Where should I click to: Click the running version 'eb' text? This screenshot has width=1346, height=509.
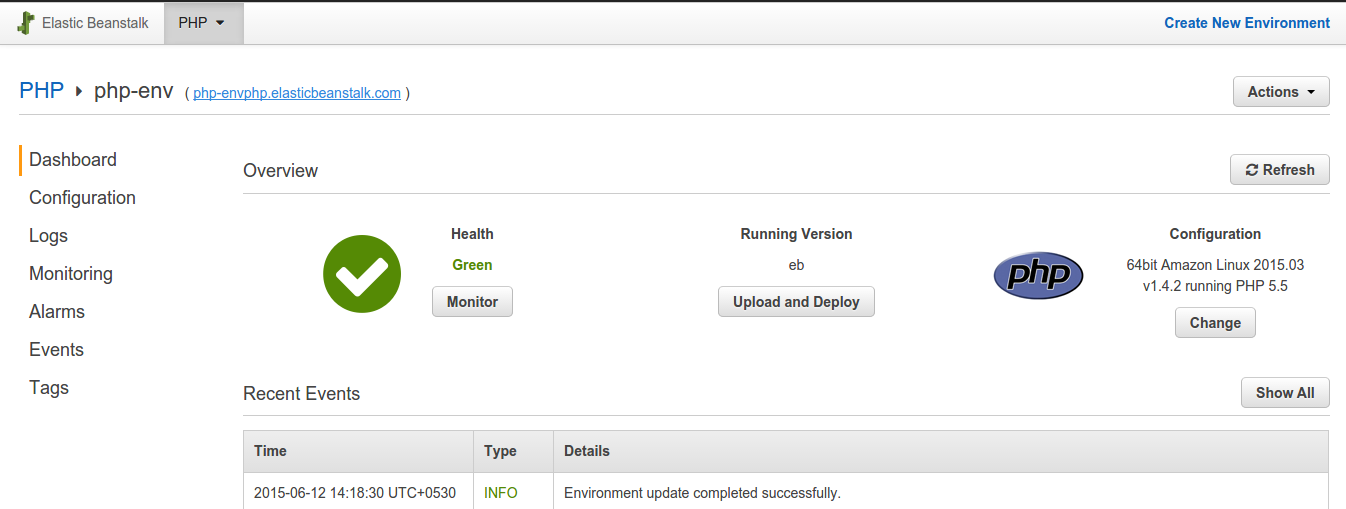(796, 265)
